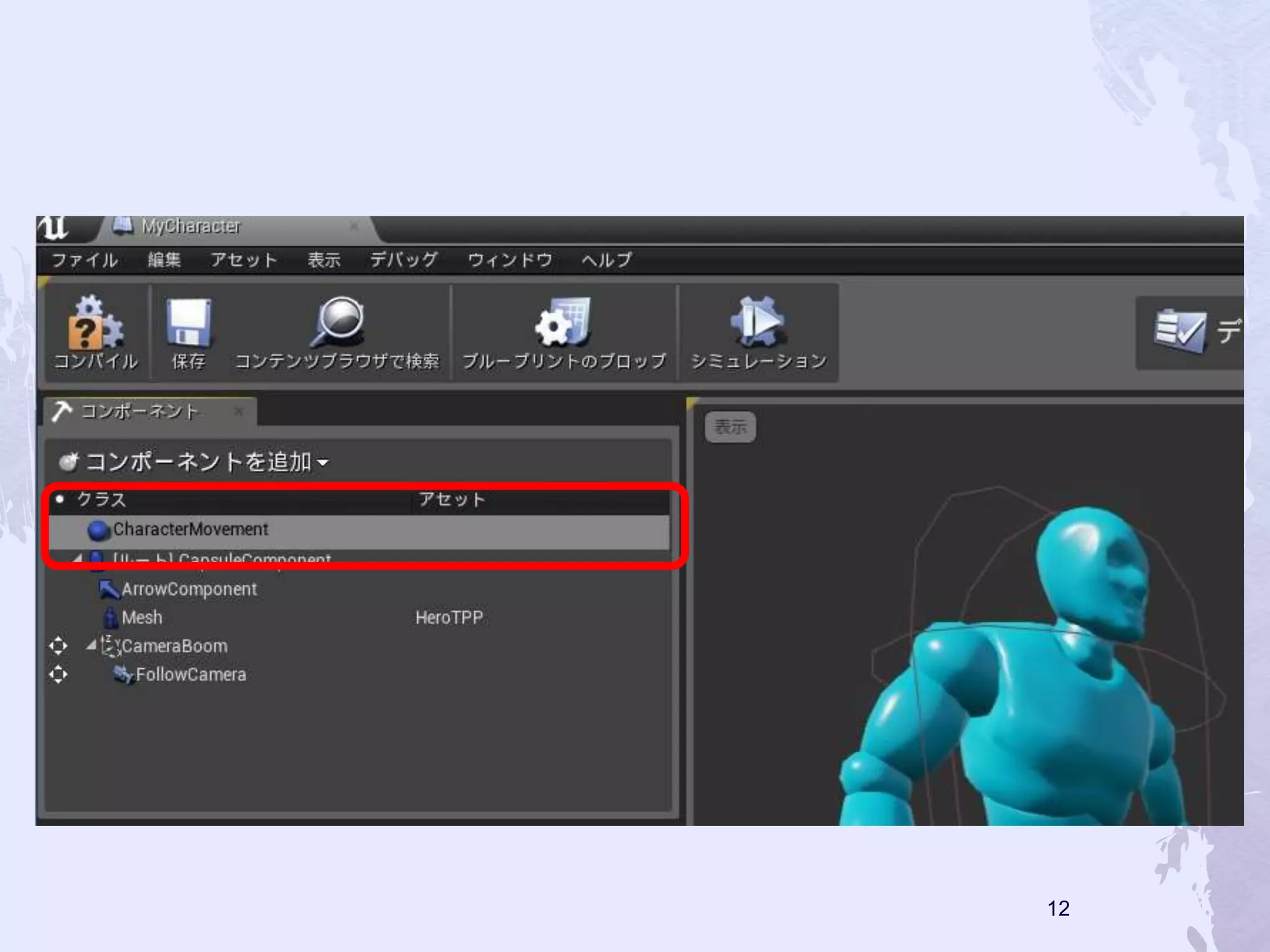Click the checklist defaults icon at right

tap(1179, 330)
